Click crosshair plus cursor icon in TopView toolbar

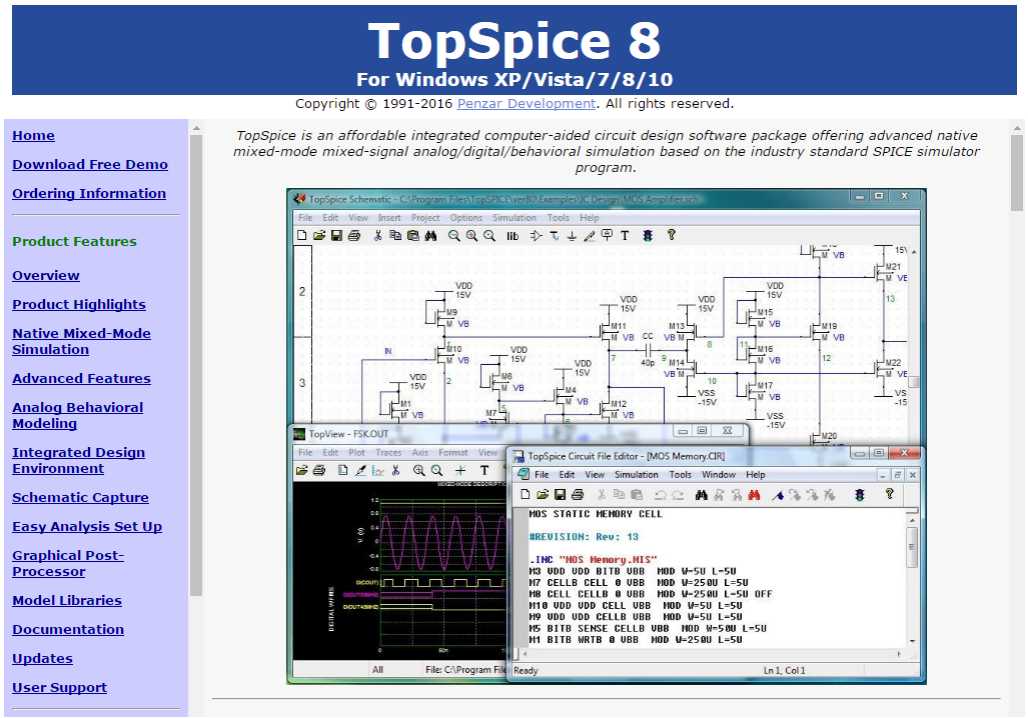coord(461,470)
